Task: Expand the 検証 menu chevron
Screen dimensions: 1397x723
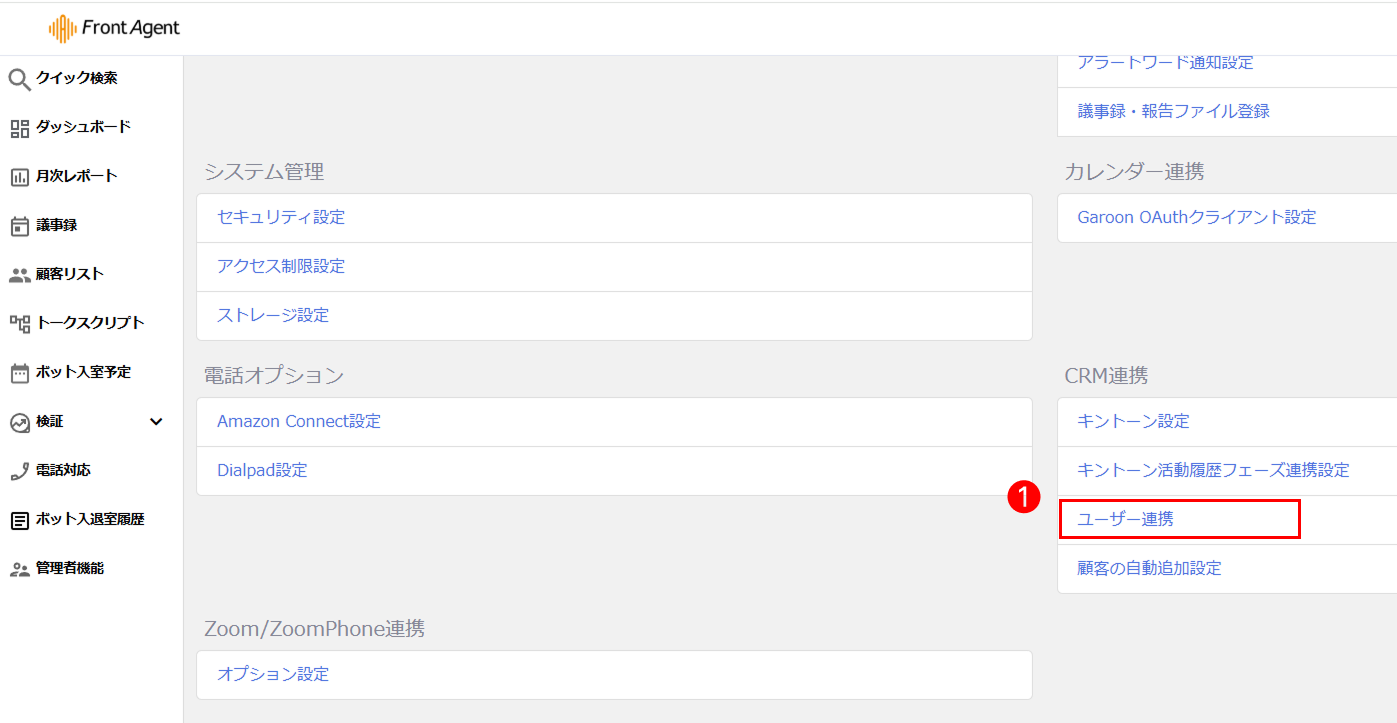Action: pyautogui.click(x=156, y=422)
